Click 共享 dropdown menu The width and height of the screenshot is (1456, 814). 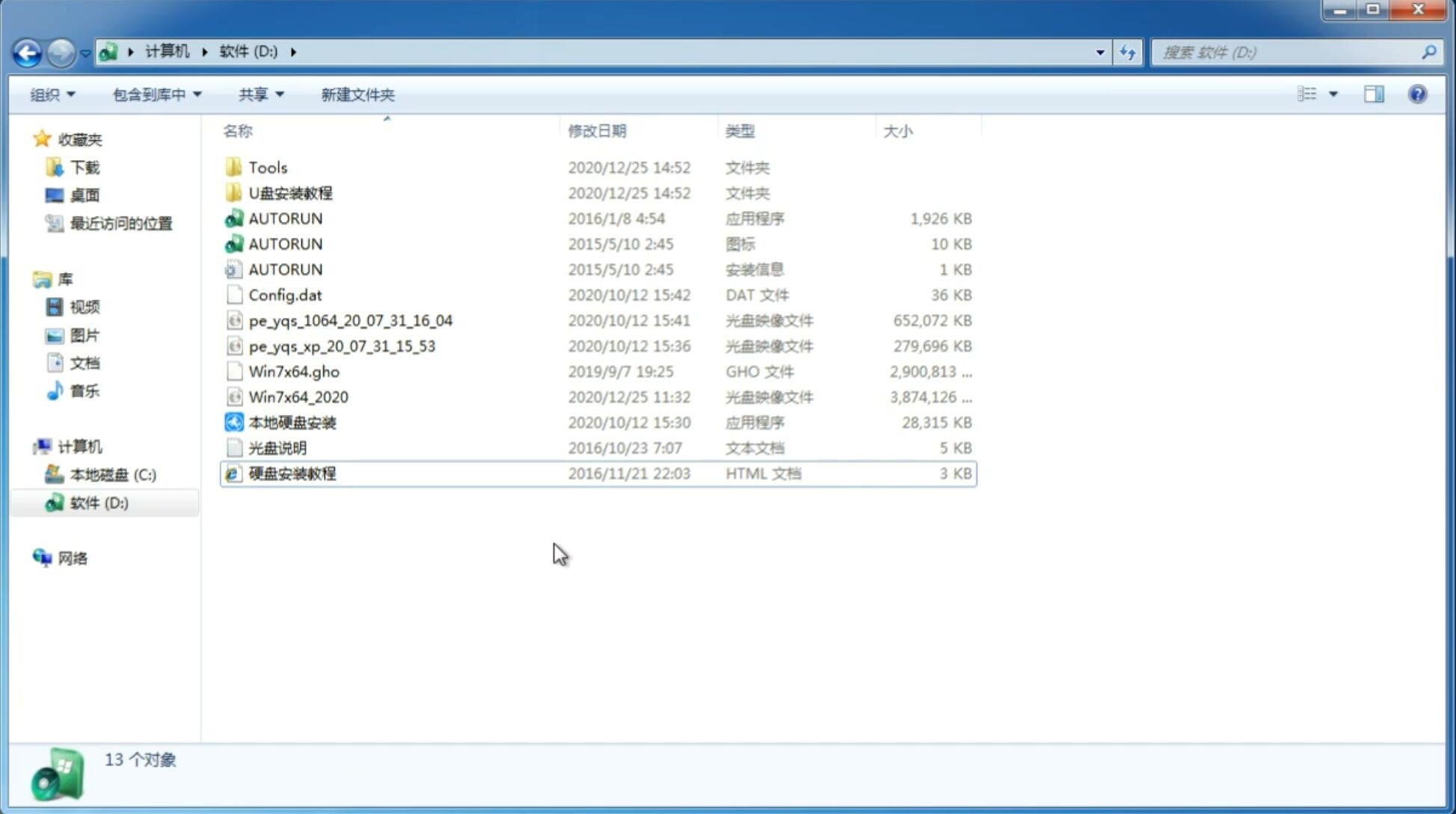click(259, 94)
